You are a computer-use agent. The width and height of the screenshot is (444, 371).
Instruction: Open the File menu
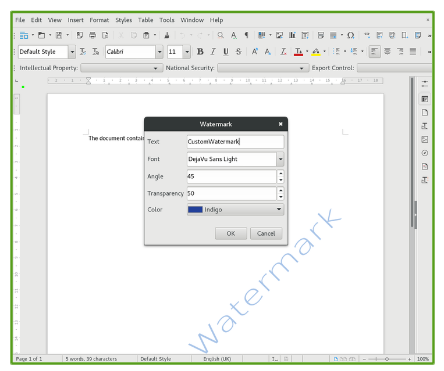tap(20, 20)
